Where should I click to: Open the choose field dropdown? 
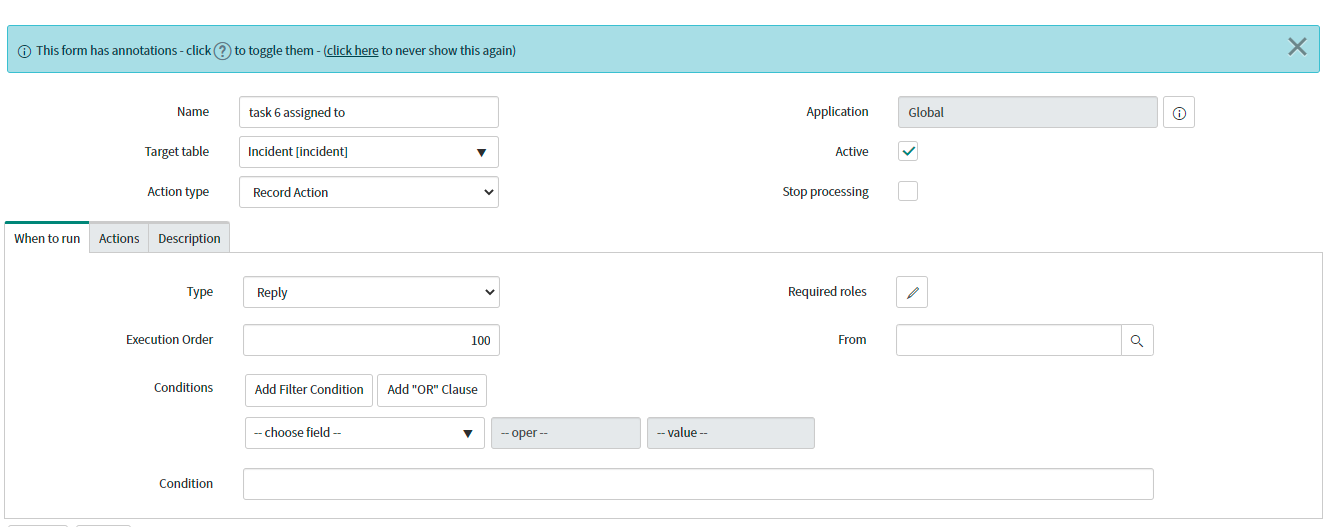[x=364, y=433]
